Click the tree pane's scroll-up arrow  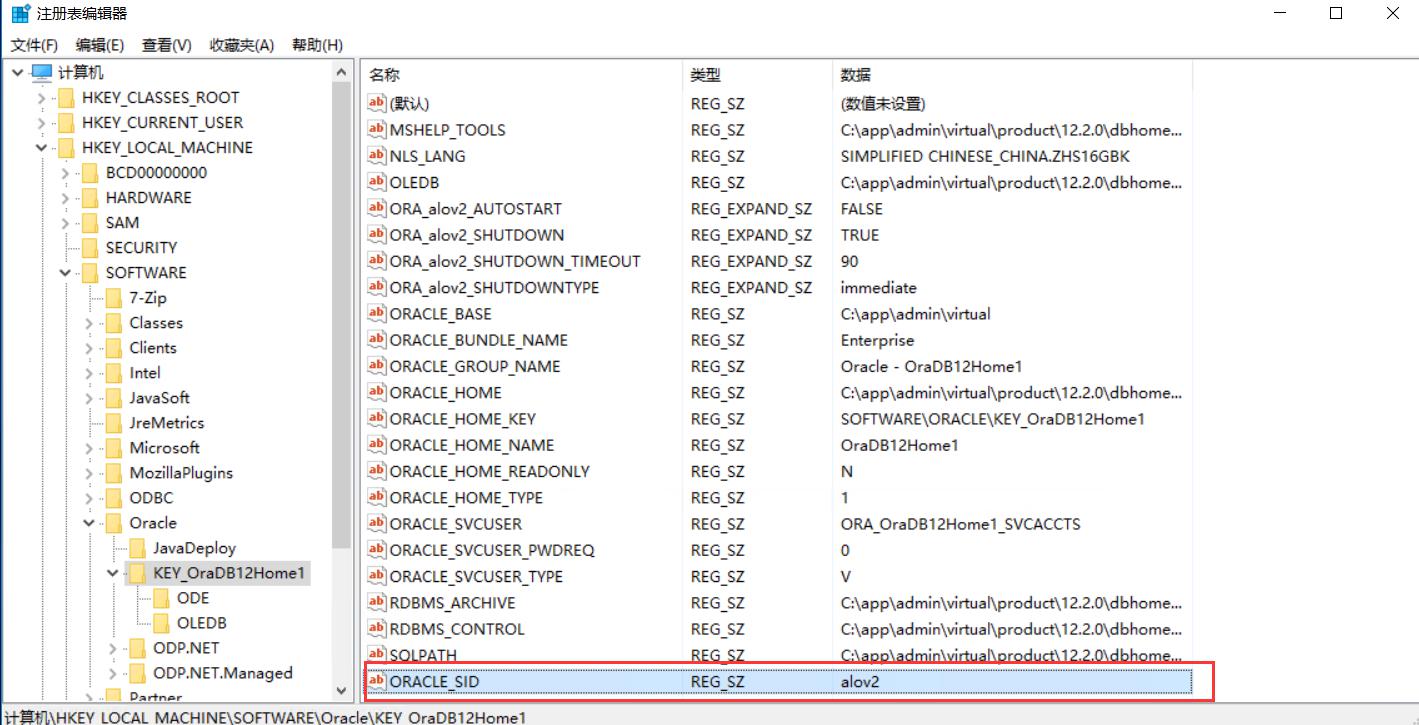click(343, 72)
